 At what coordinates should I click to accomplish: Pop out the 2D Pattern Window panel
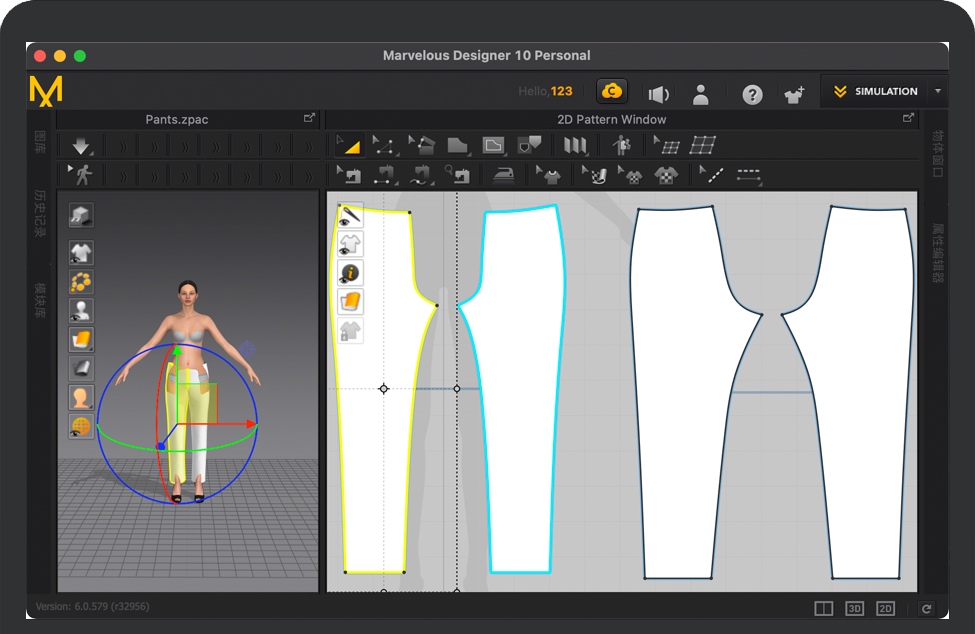tap(908, 118)
